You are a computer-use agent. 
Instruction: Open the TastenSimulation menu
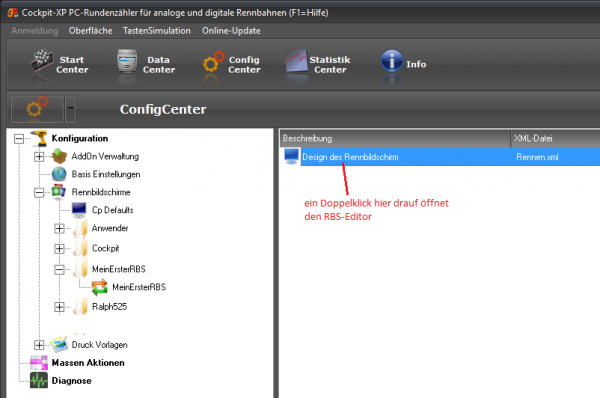coord(157,31)
